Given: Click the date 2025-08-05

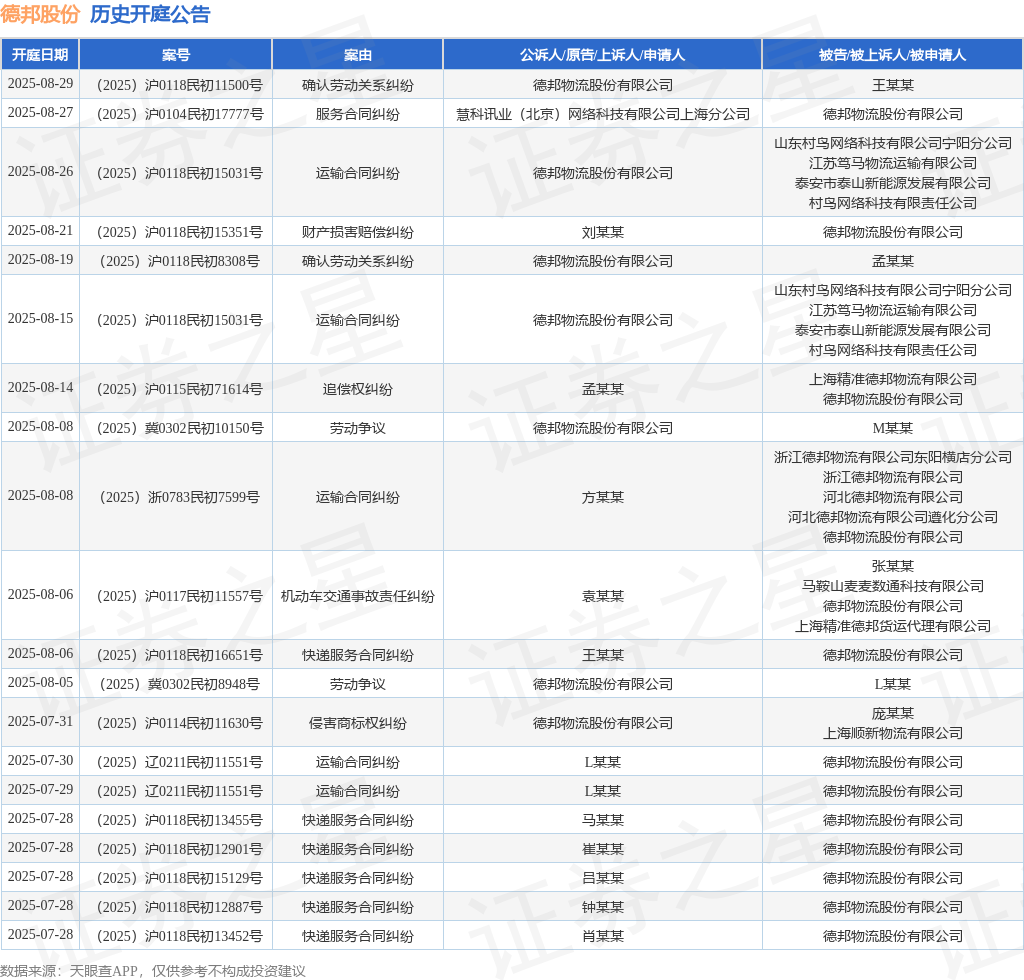Looking at the screenshot, I should click(x=40, y=682).
